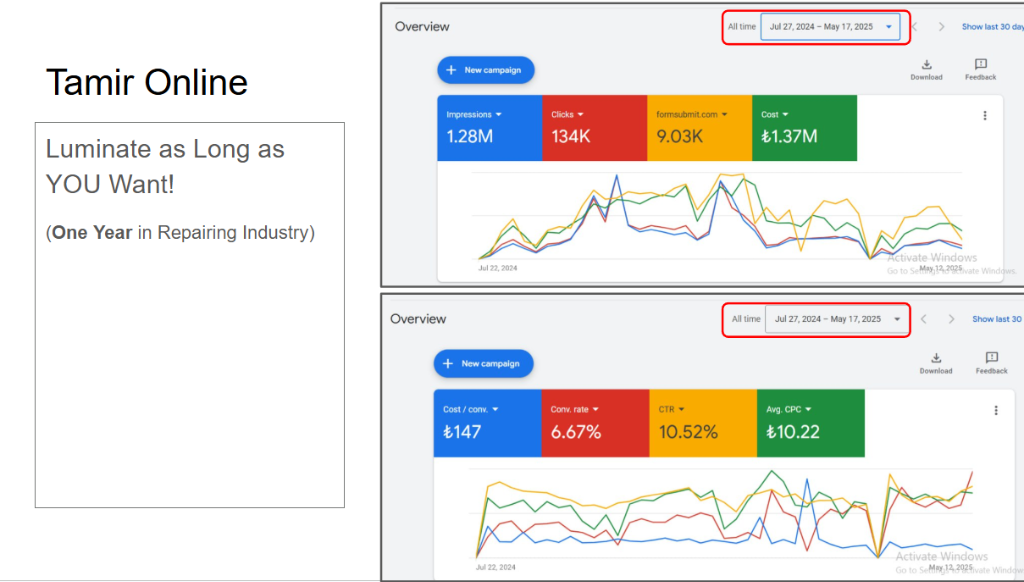
Task: Open the Conv. rate metric dropdown
Action: [574, 410]
